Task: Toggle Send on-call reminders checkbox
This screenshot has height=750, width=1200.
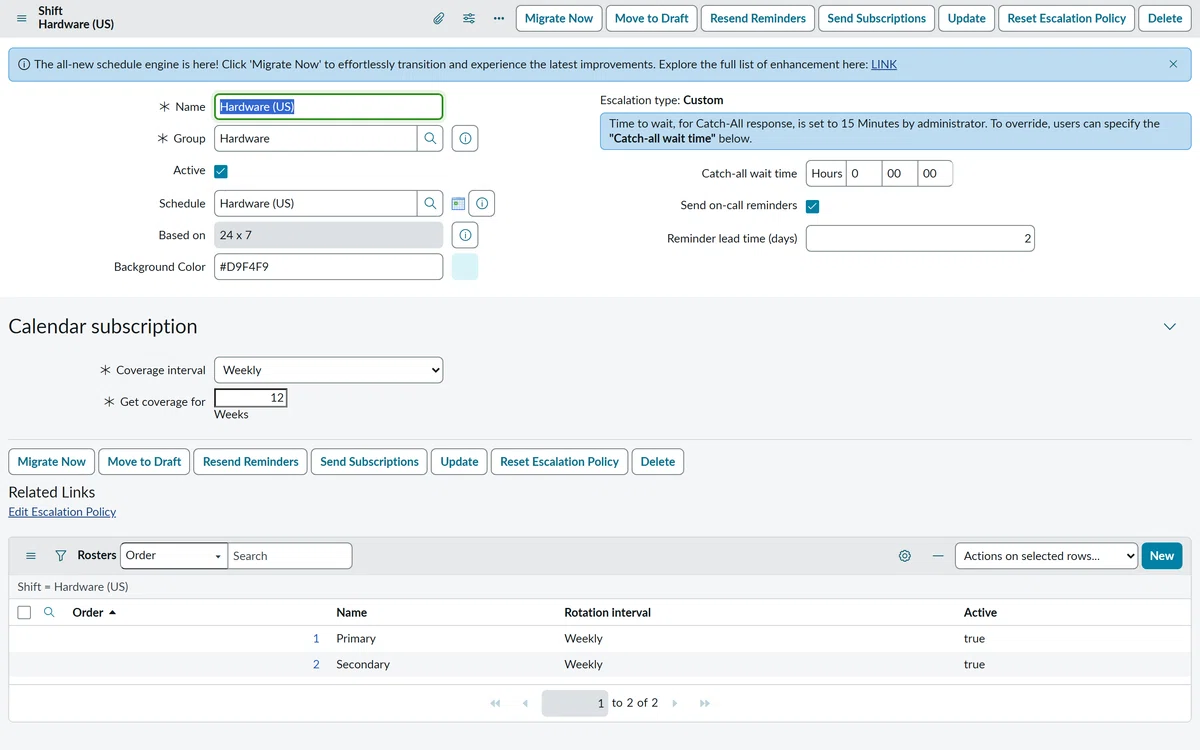Action: (812, 206)
